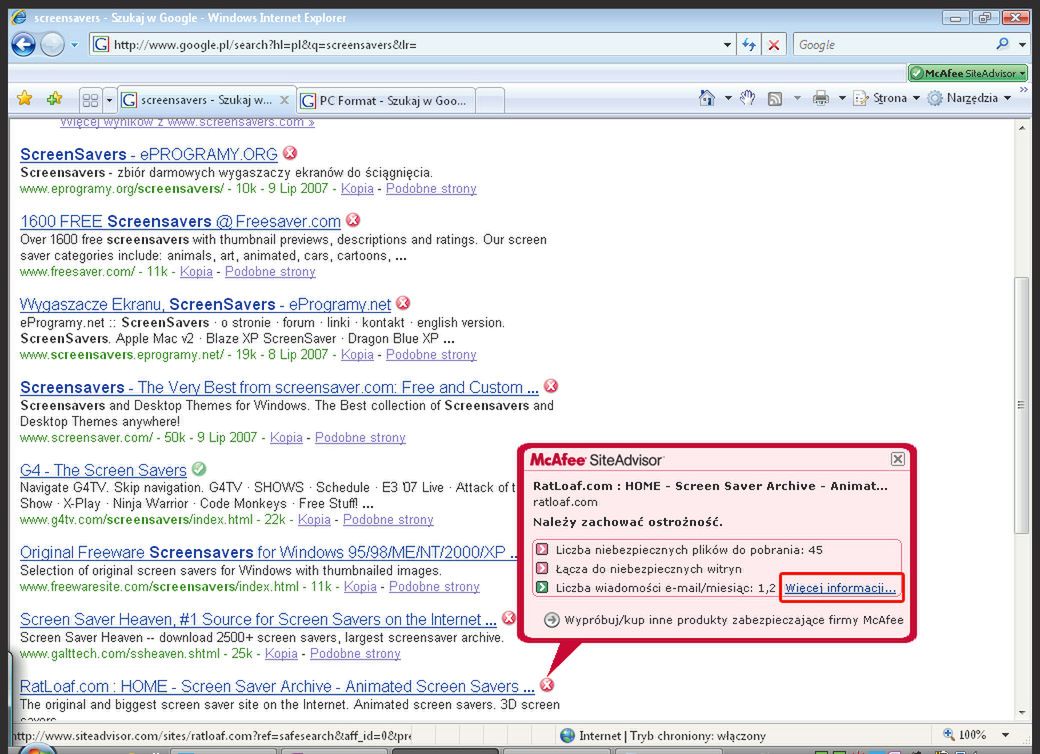The image size is (1040, 754).
Task: Click red SiteAdvisor icon beside Freesaver.com
Action: coord(353,220)
